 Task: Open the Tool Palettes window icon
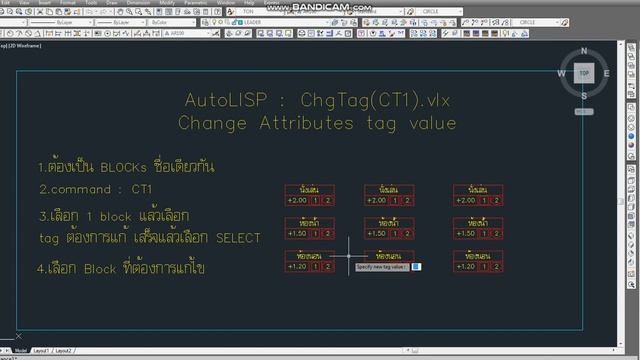pos(178,12)
